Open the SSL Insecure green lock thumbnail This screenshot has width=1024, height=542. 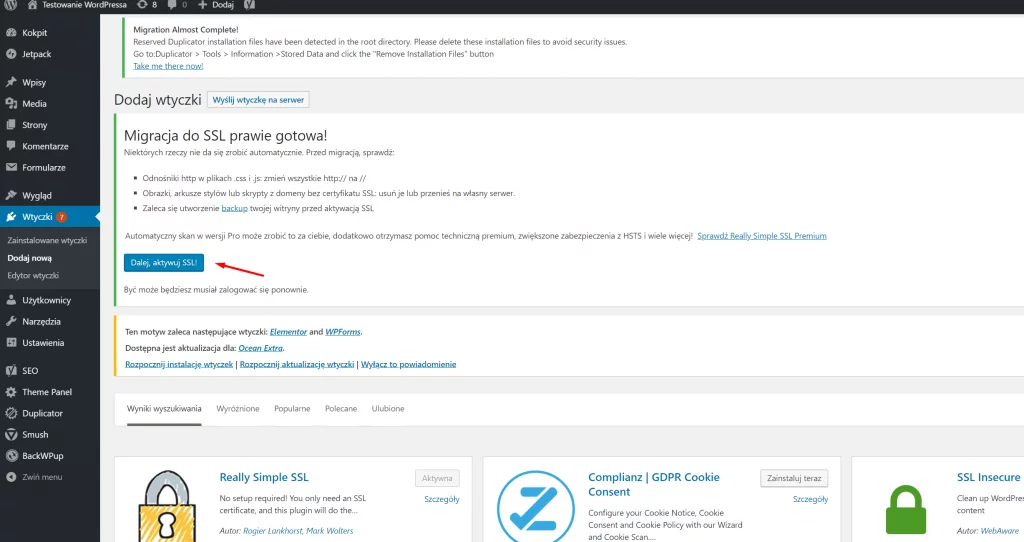906,509
